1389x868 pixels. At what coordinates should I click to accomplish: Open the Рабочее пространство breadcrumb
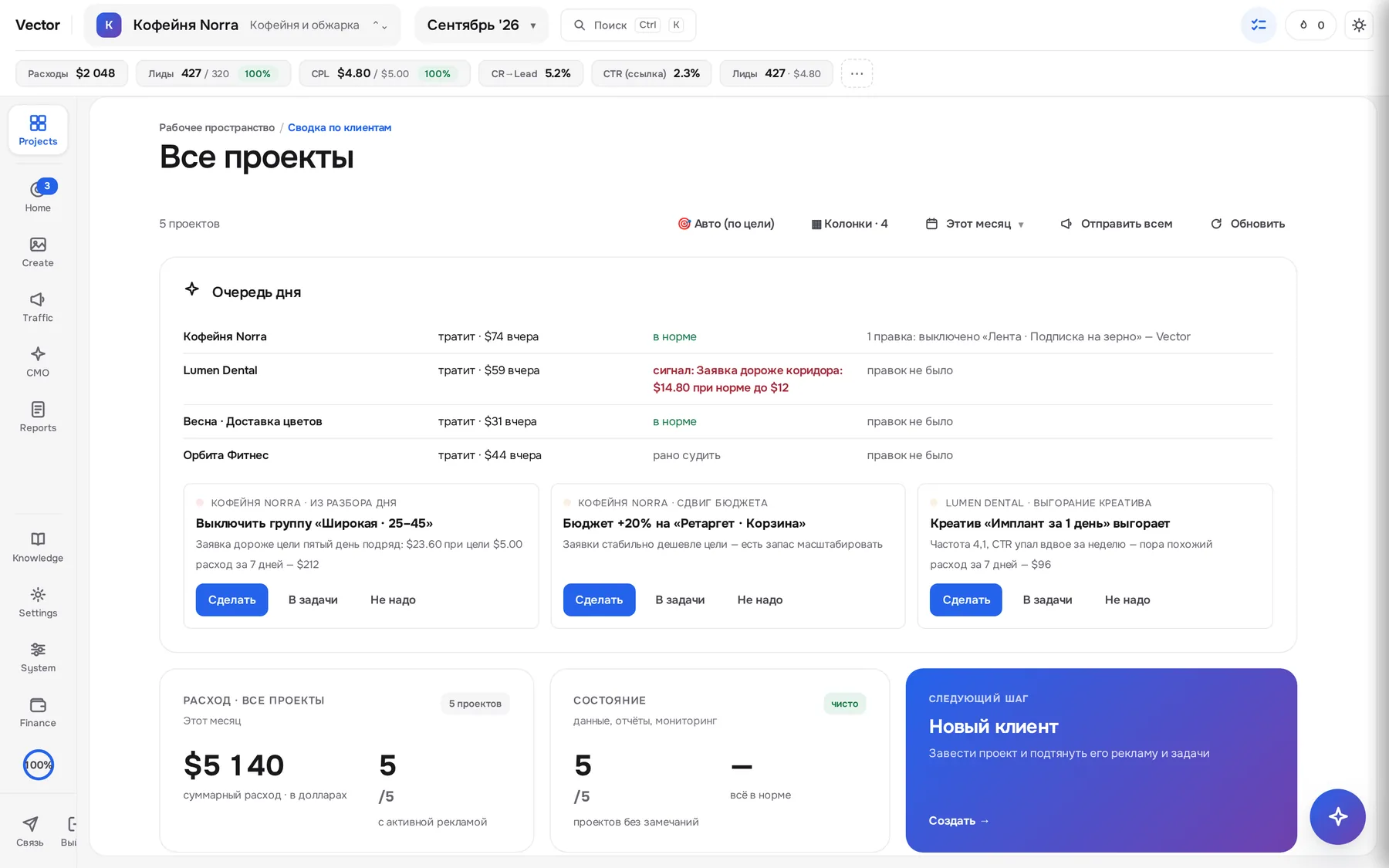tap(217, 127)
